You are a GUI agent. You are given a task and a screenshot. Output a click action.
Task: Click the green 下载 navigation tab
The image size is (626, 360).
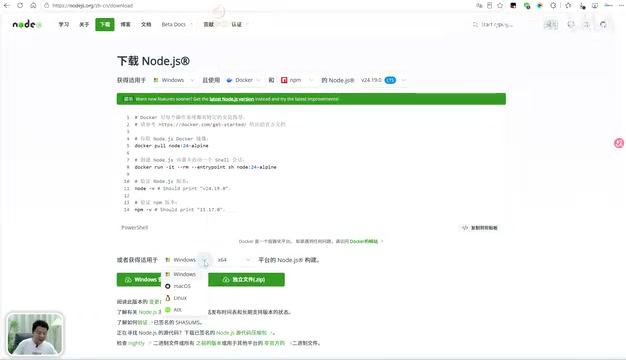[x=105, y=24]
